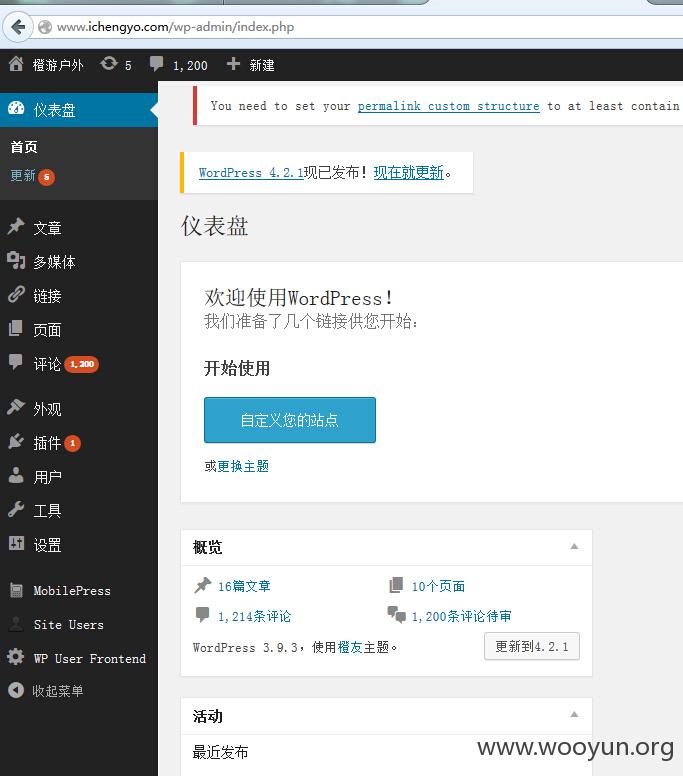Screen dimensions: 683x776
Task: Open the 10个页面 pages count link
Action: click(x=439, y=586)
